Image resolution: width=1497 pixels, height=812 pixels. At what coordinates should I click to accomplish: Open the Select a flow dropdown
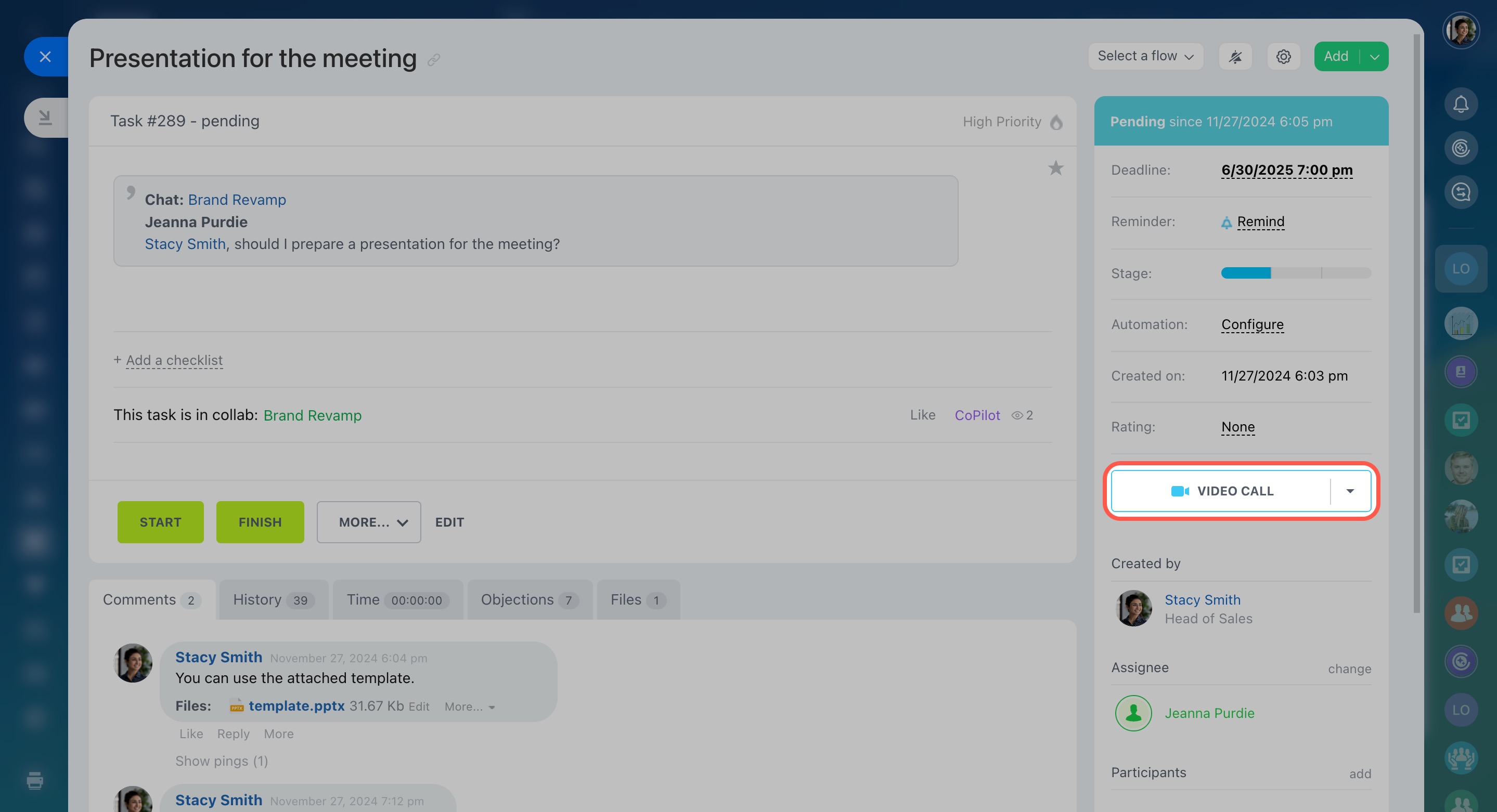pos(1145,56)
